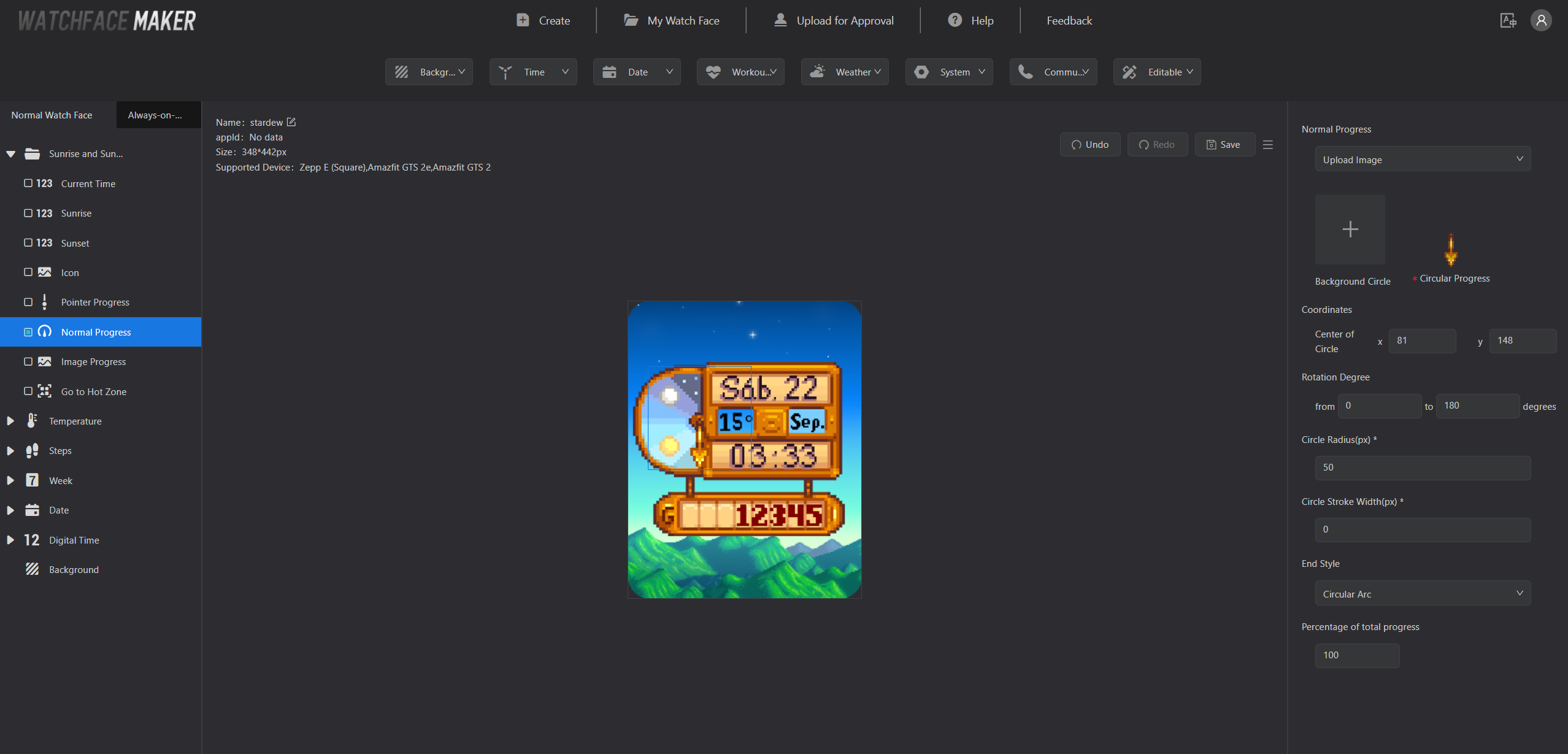
Task: Click the Center of Circle x input field
Action: click(1422, 340)
